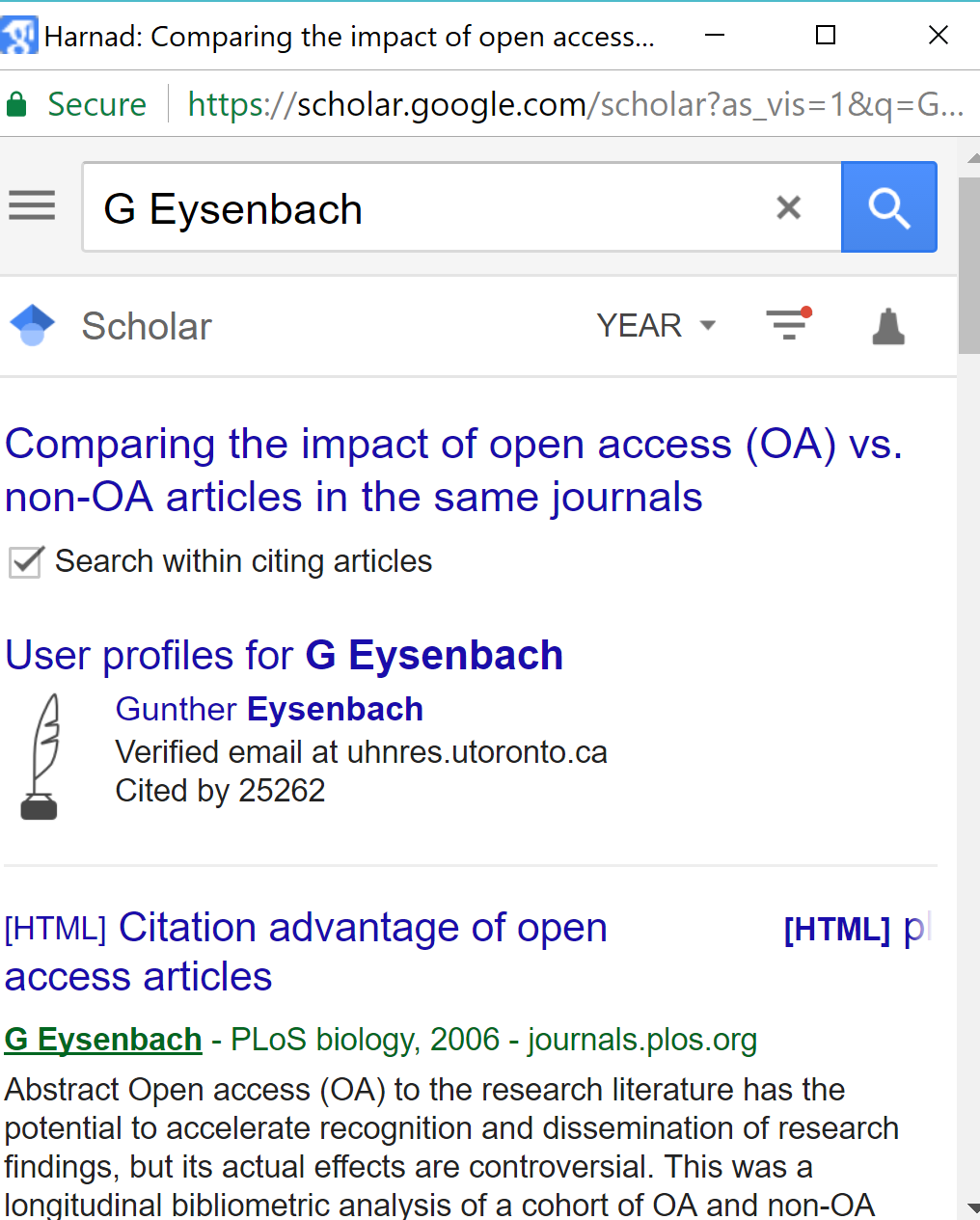Click the browser tab favicon
This screenshot has height=1220, width=980.
(x=19, y=36)
